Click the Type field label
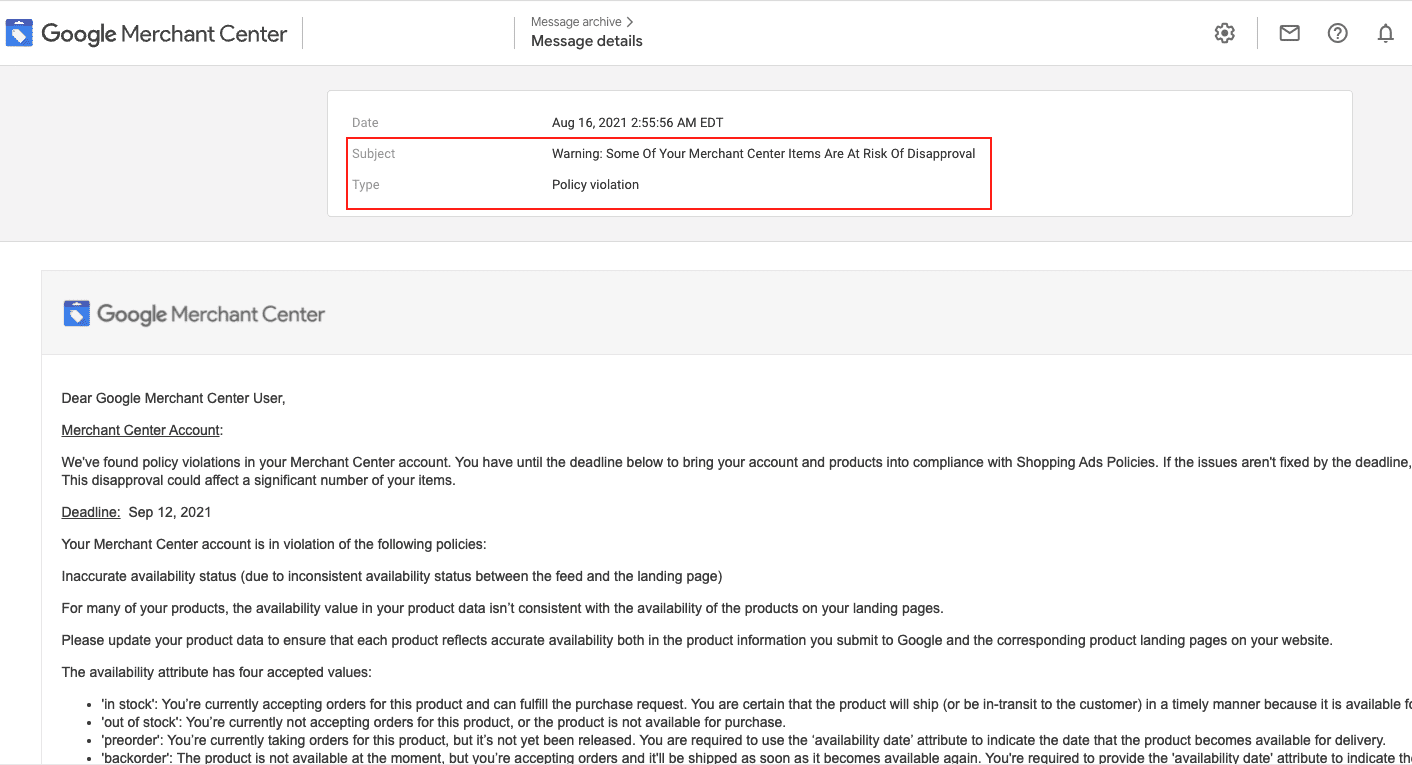 pyautogui.click(x=366, y=185)
